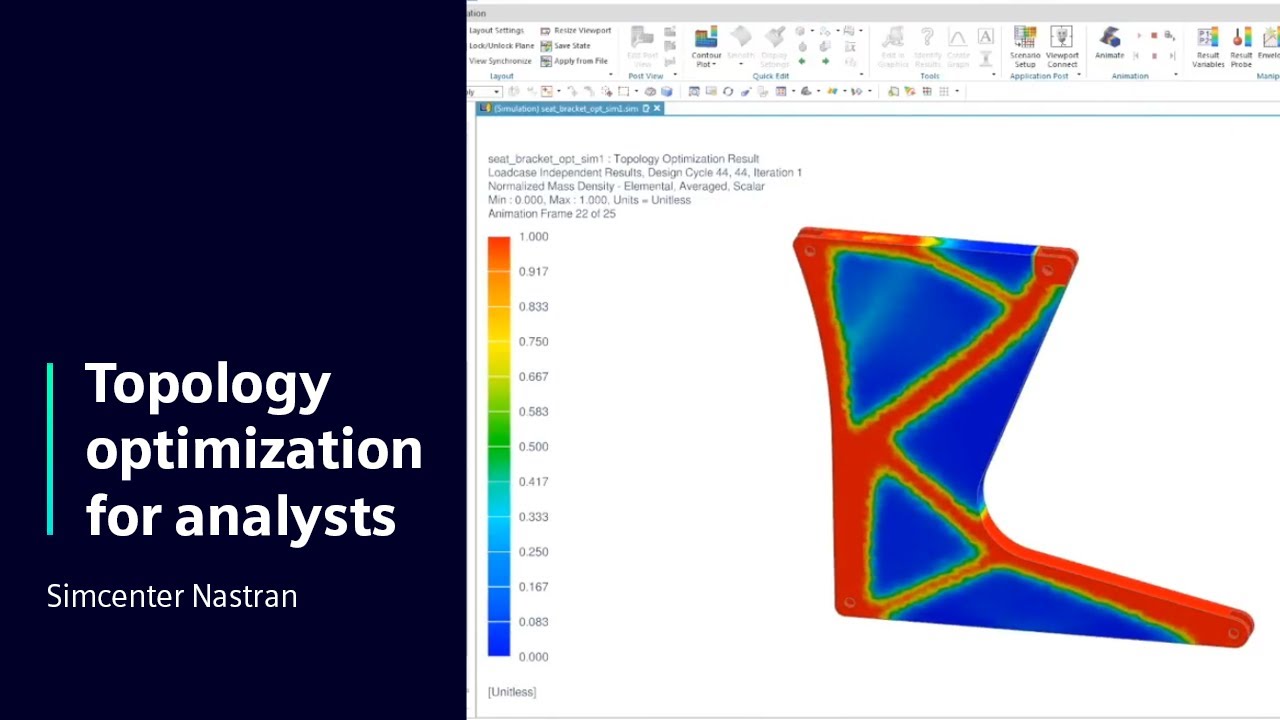Screen dimensions: 1280x720
Task: Open Layout Settings
Action: [496, 31]
